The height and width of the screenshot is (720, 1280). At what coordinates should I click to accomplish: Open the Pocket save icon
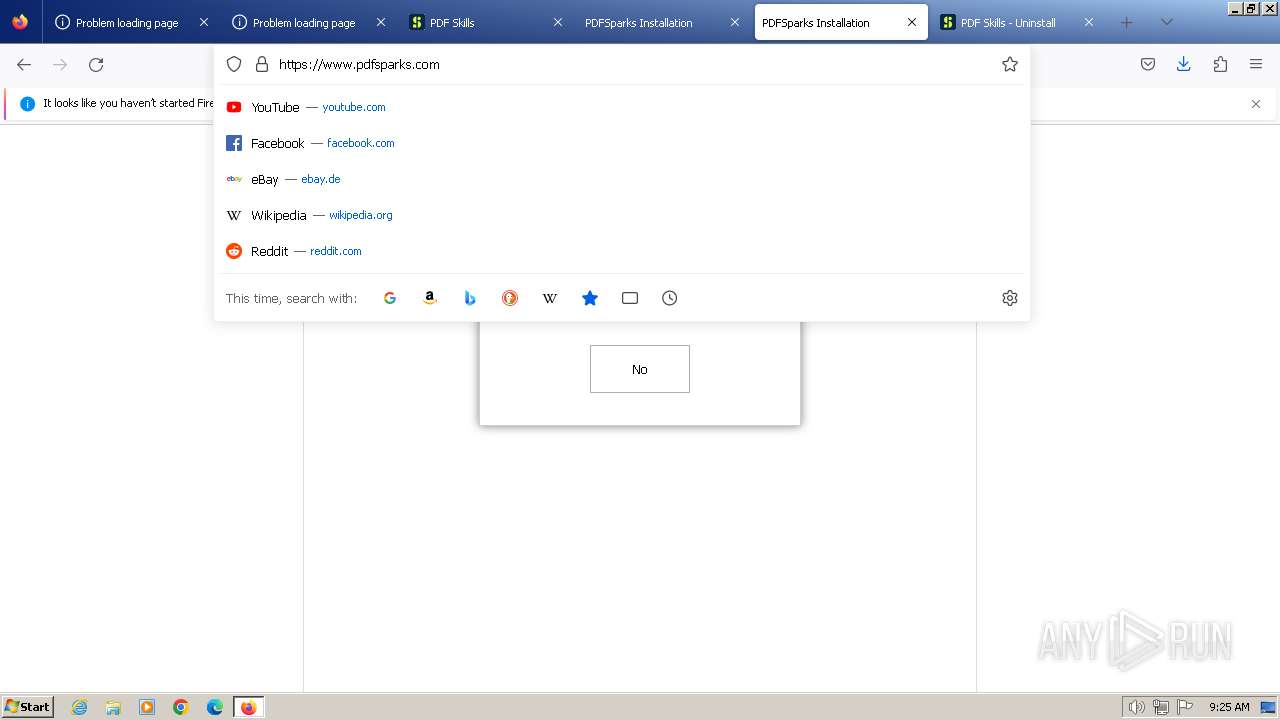1148,64
